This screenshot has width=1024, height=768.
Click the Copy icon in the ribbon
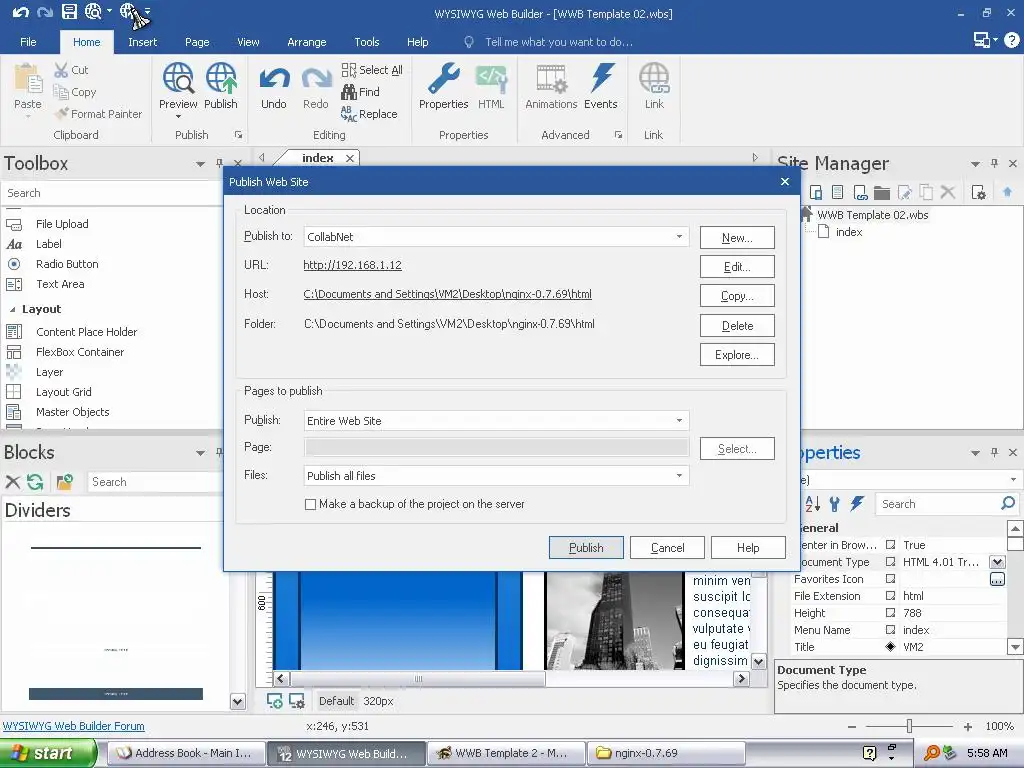pos(61,92)
